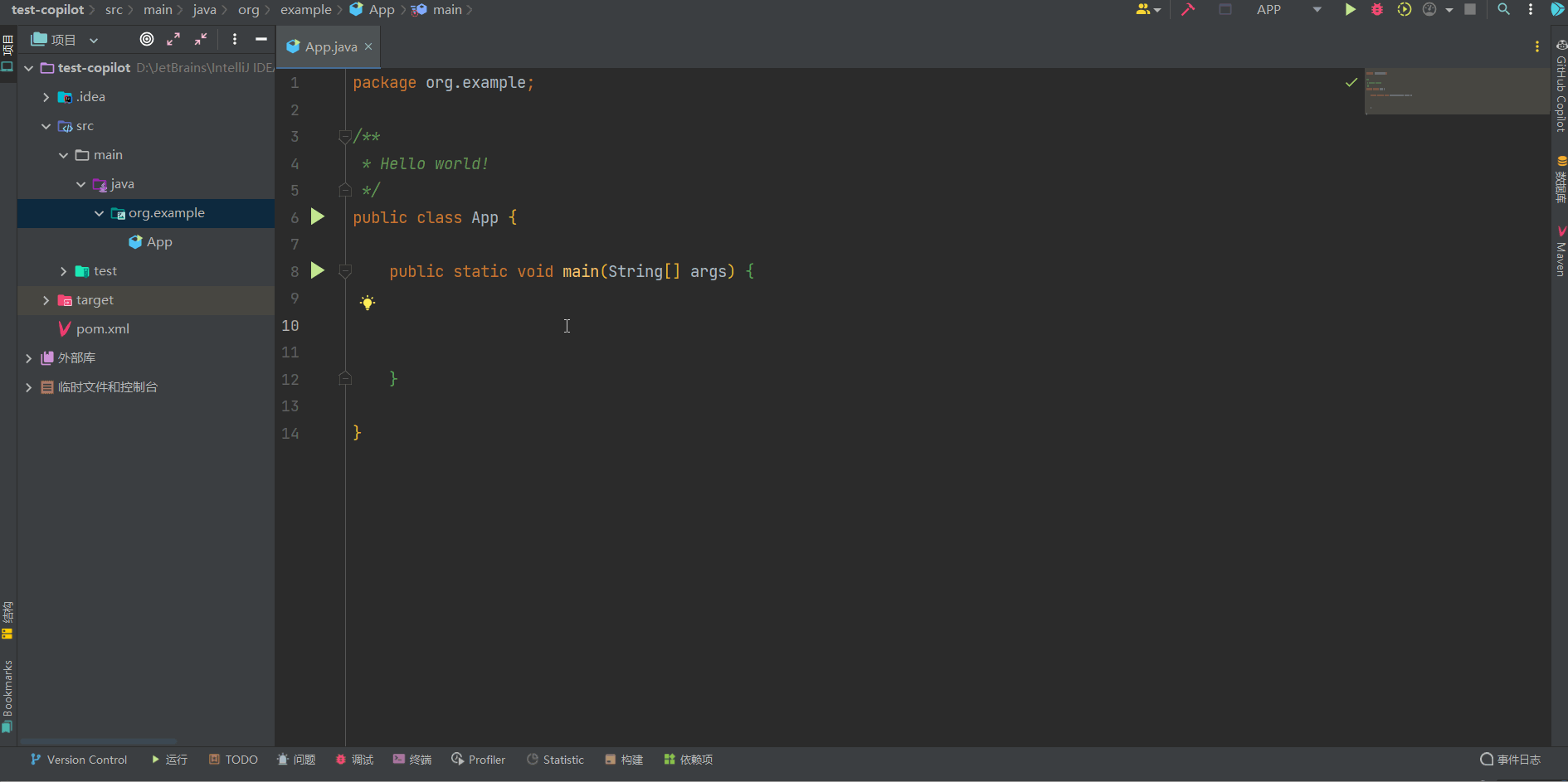The height and width of the screenshot is (782, 1568).
Task: Open the TODO tool tab
Action: click(233, 760)
